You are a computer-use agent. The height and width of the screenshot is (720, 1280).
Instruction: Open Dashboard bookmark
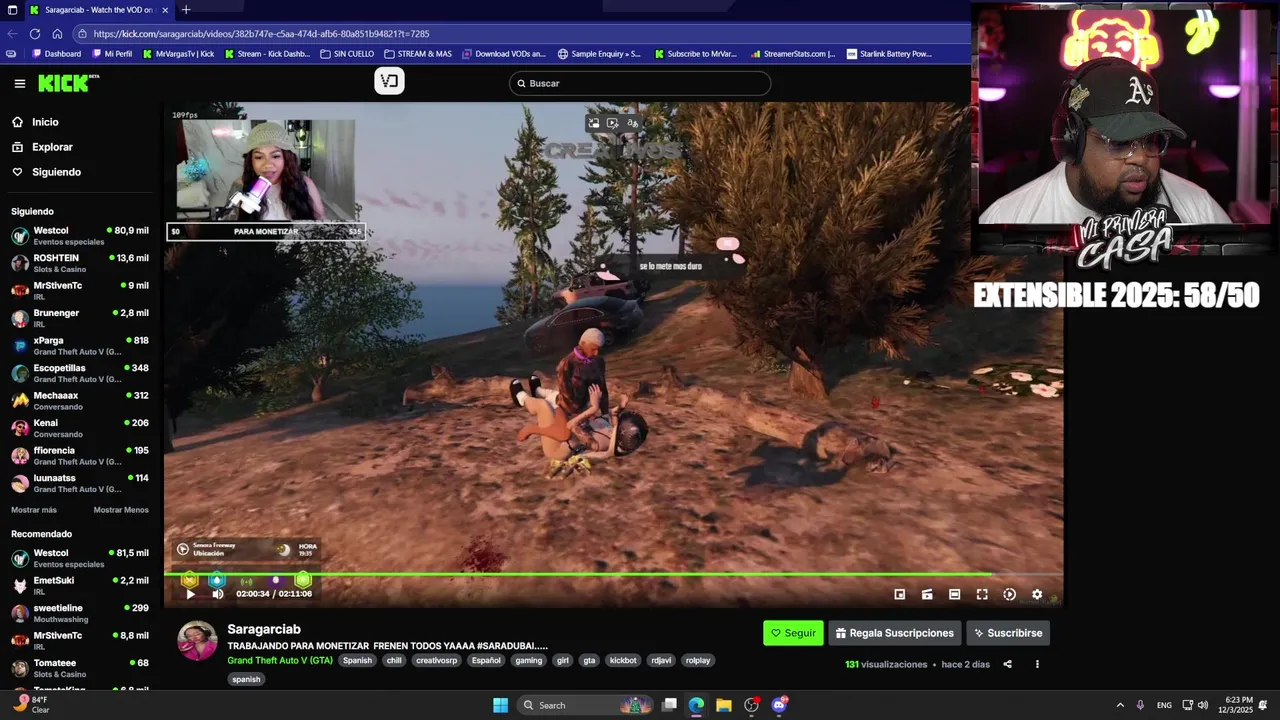click(x=56, y=54)
